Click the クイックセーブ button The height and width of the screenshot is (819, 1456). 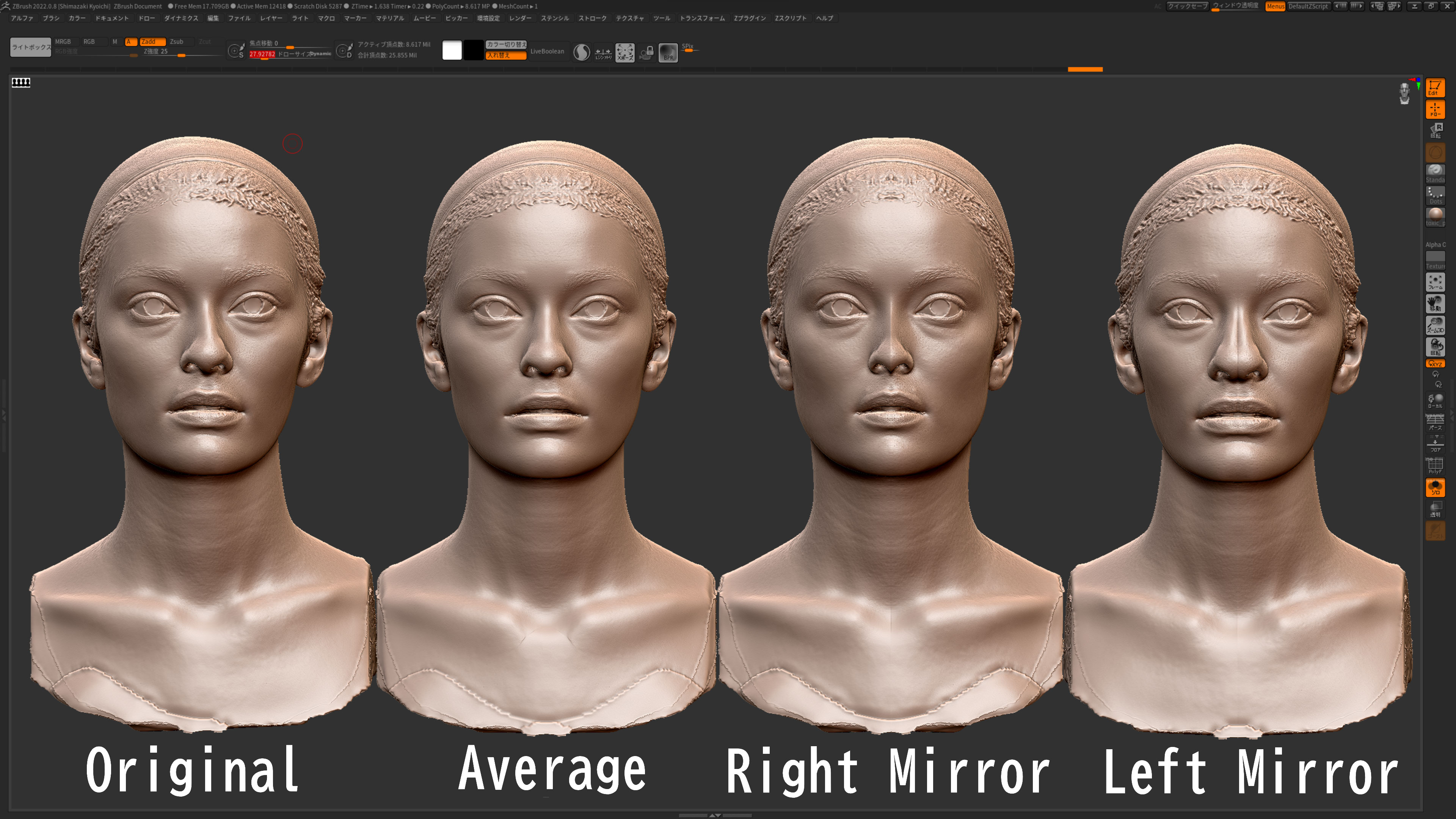tap(1187, 6)
